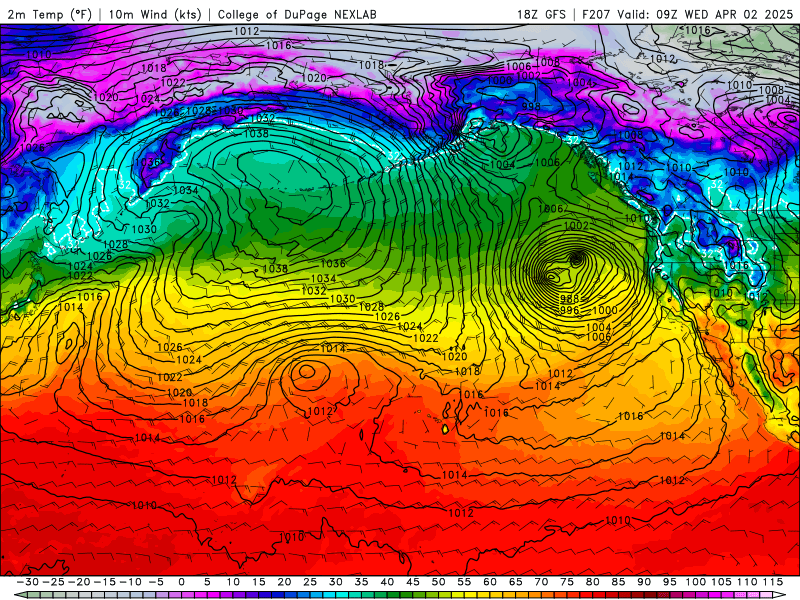Click the 'F207' forecast hour label
This screenshot has height=600, width=800.
point(596,14)
